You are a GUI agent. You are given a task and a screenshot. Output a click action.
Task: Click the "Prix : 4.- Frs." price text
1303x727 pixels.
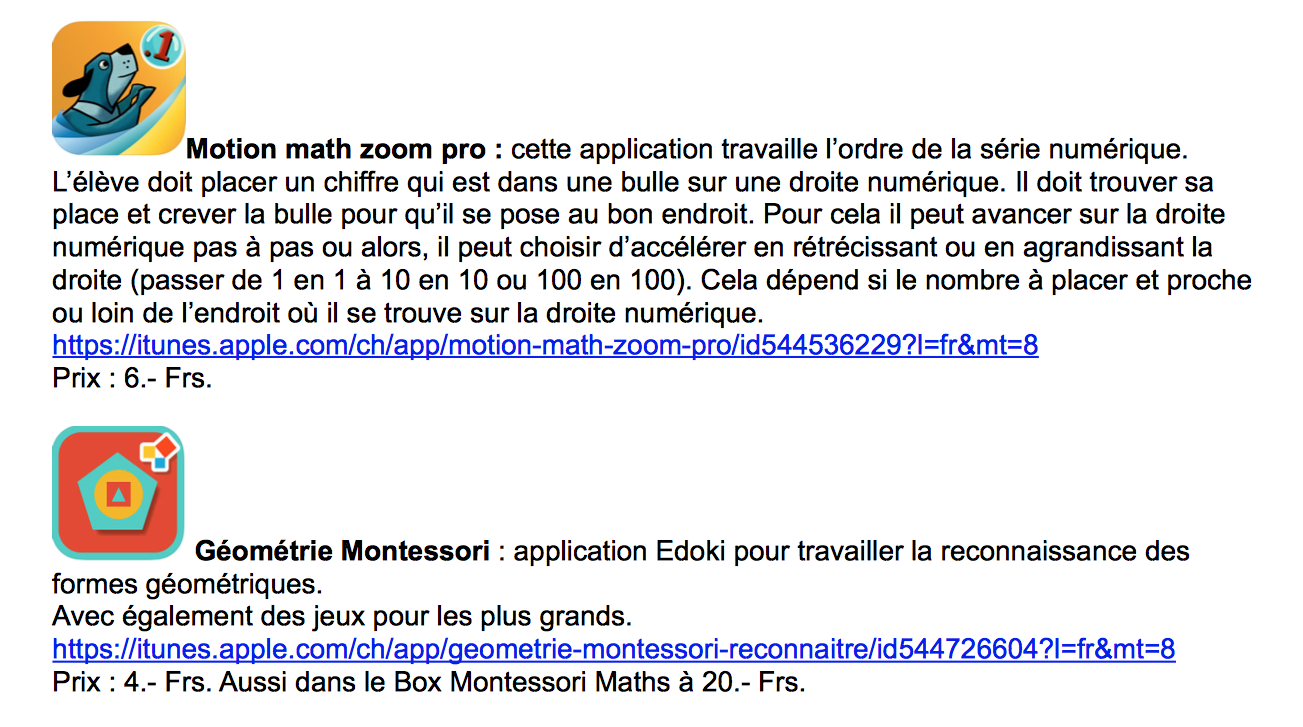pyautogui.click(x=132, y=683)
